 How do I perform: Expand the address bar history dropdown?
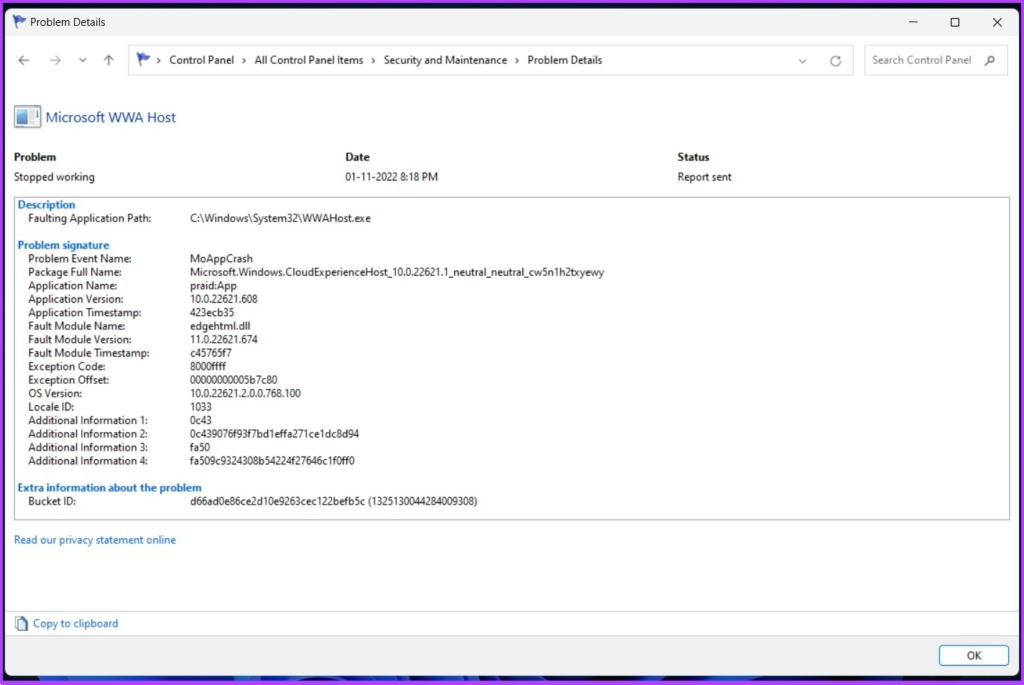pos(802,61)
